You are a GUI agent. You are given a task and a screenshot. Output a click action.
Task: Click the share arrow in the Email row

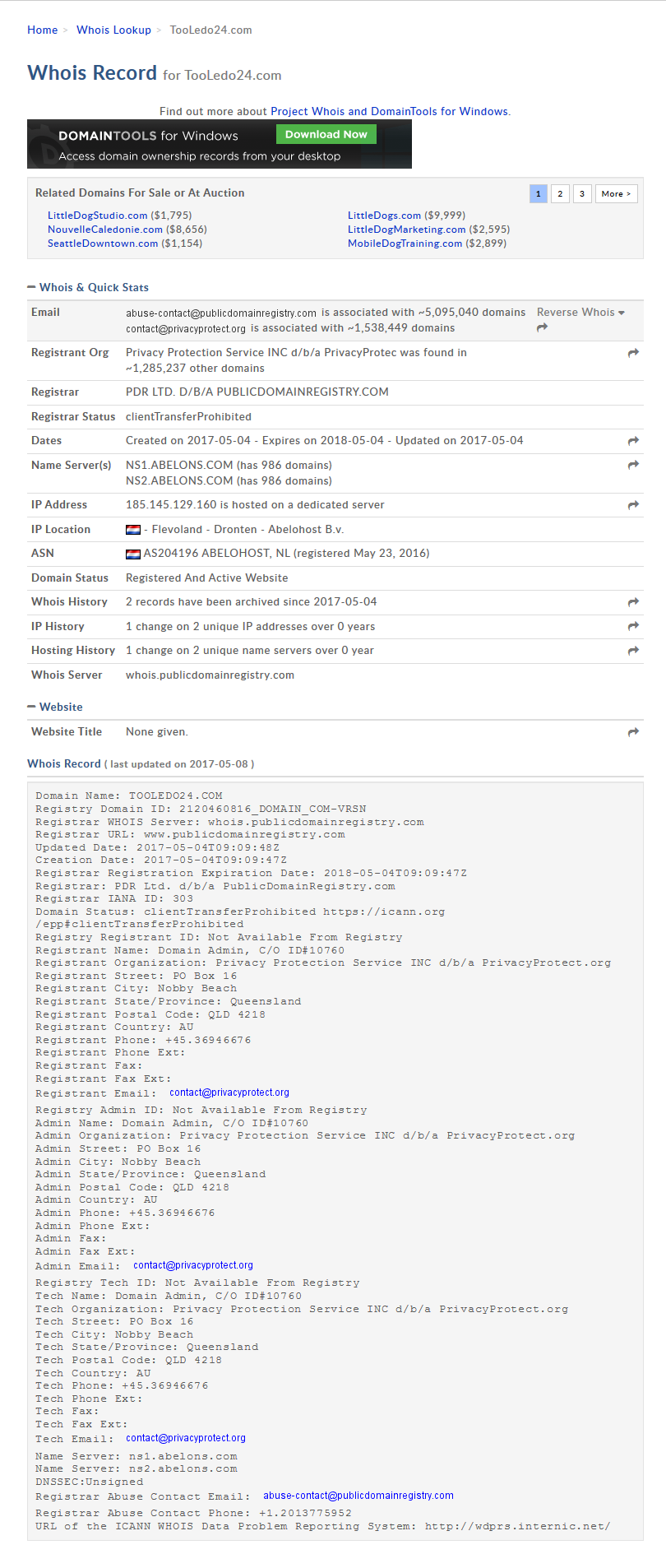(542, 328)
